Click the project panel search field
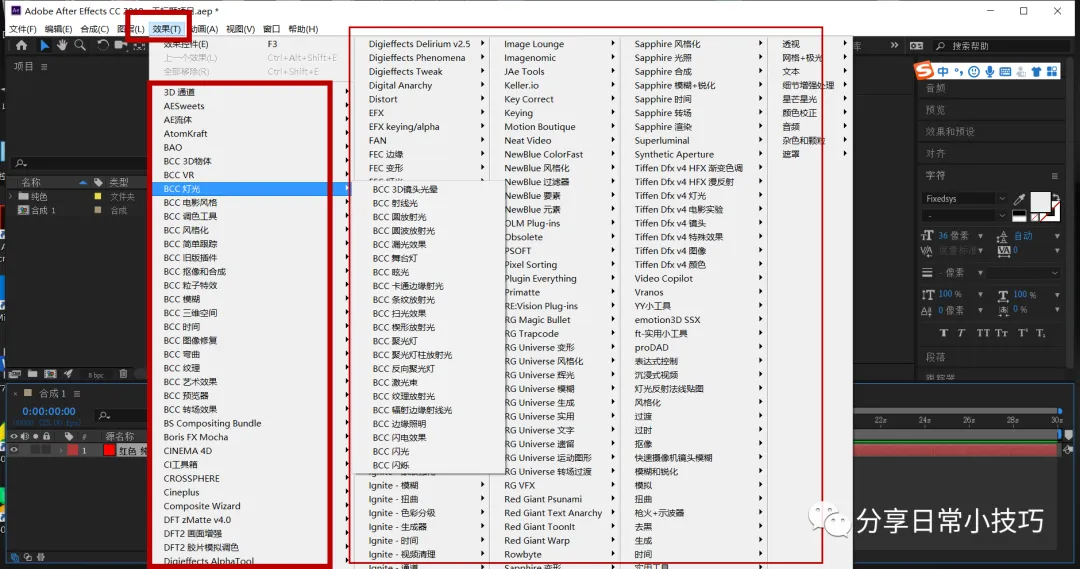Image resolution: width=1080 pixels, height=569 pixels. (79, 163)
